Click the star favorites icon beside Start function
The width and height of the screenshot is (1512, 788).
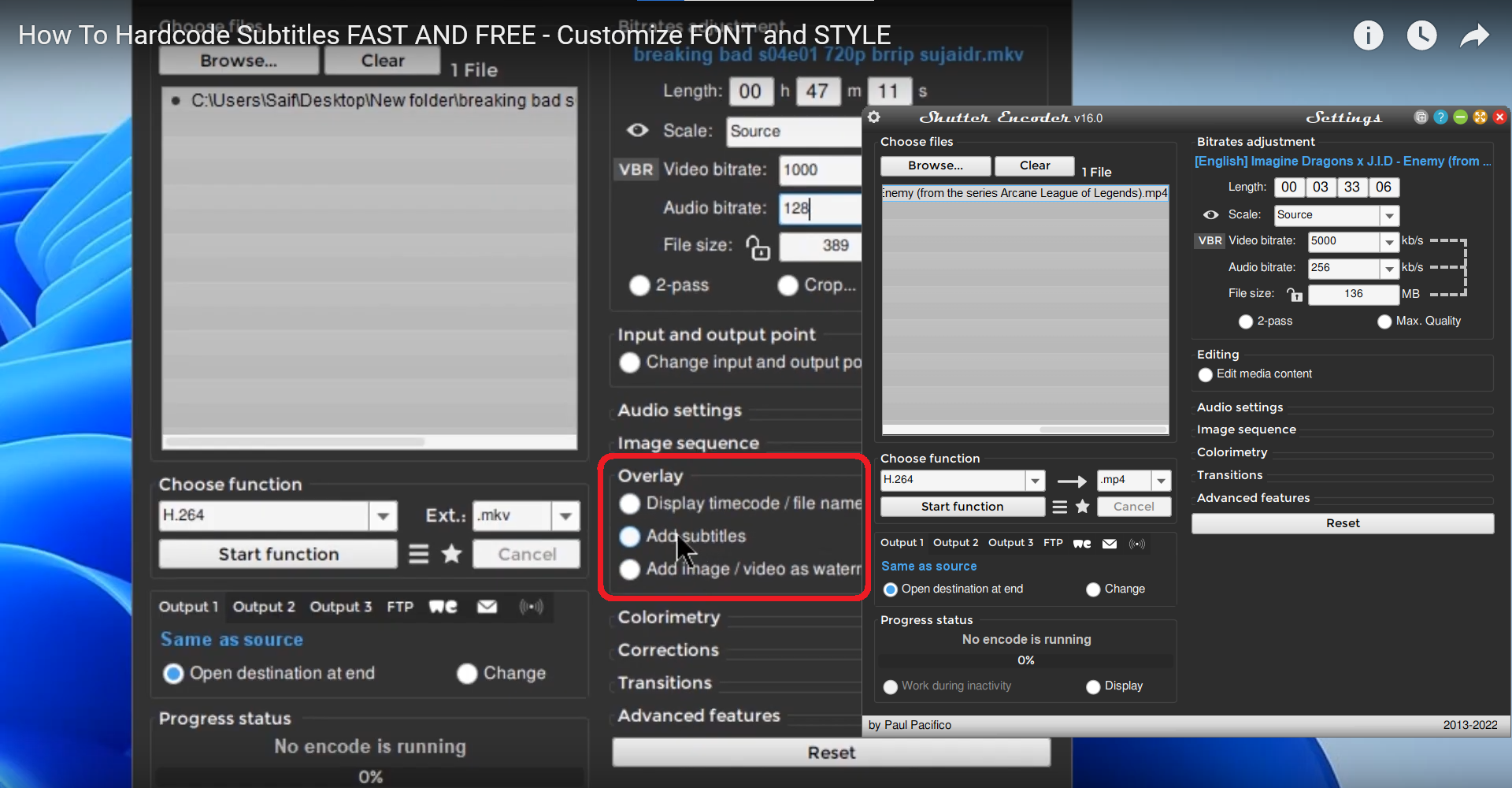pyautogui.click(x=1082, y=507)
